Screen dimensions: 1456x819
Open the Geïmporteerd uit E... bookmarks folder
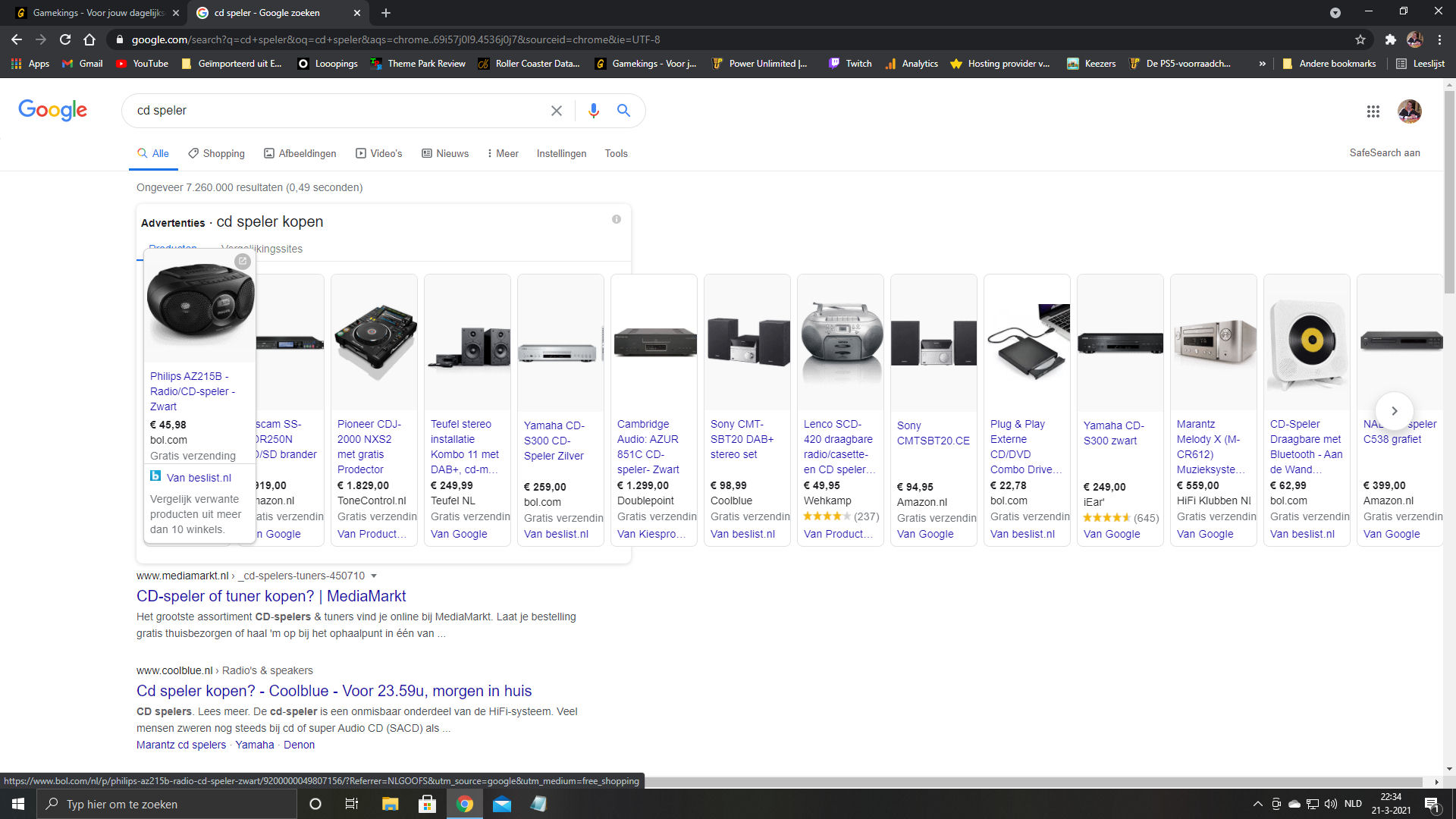pyautogui.click(x=231, y=64)
